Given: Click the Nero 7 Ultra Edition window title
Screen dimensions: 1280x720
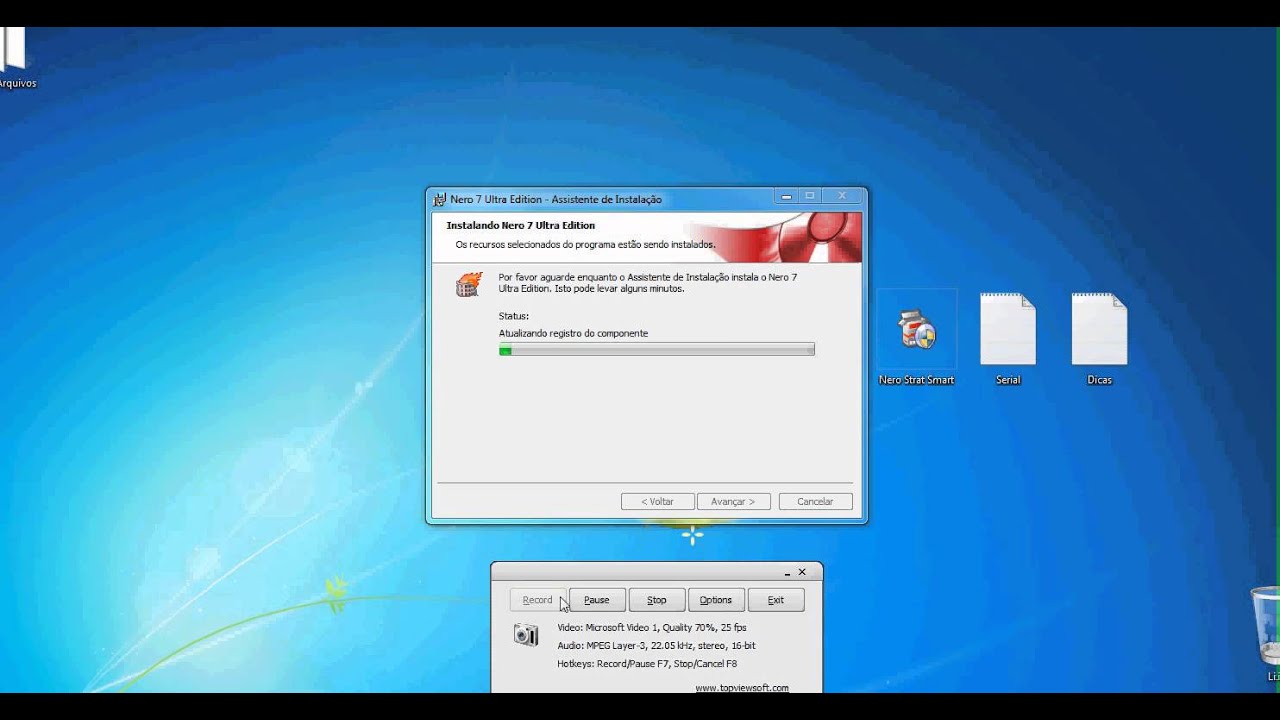Looking at the screenshot, I should (x=556, y=199).
